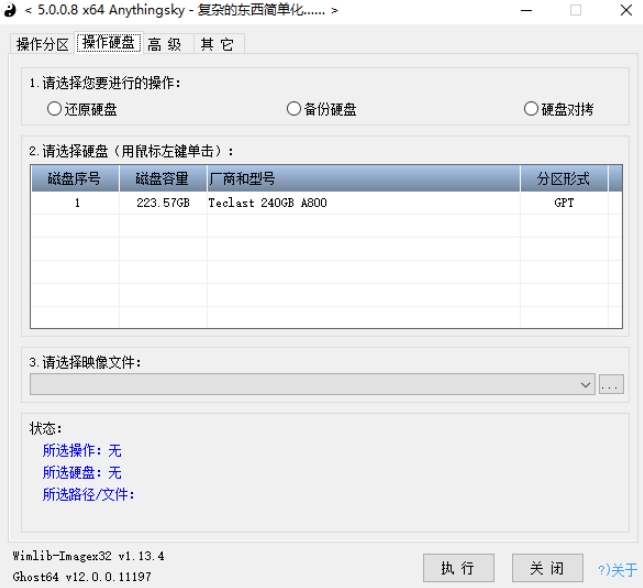Select the 还原硬盘 radio option

click(82, 109)
